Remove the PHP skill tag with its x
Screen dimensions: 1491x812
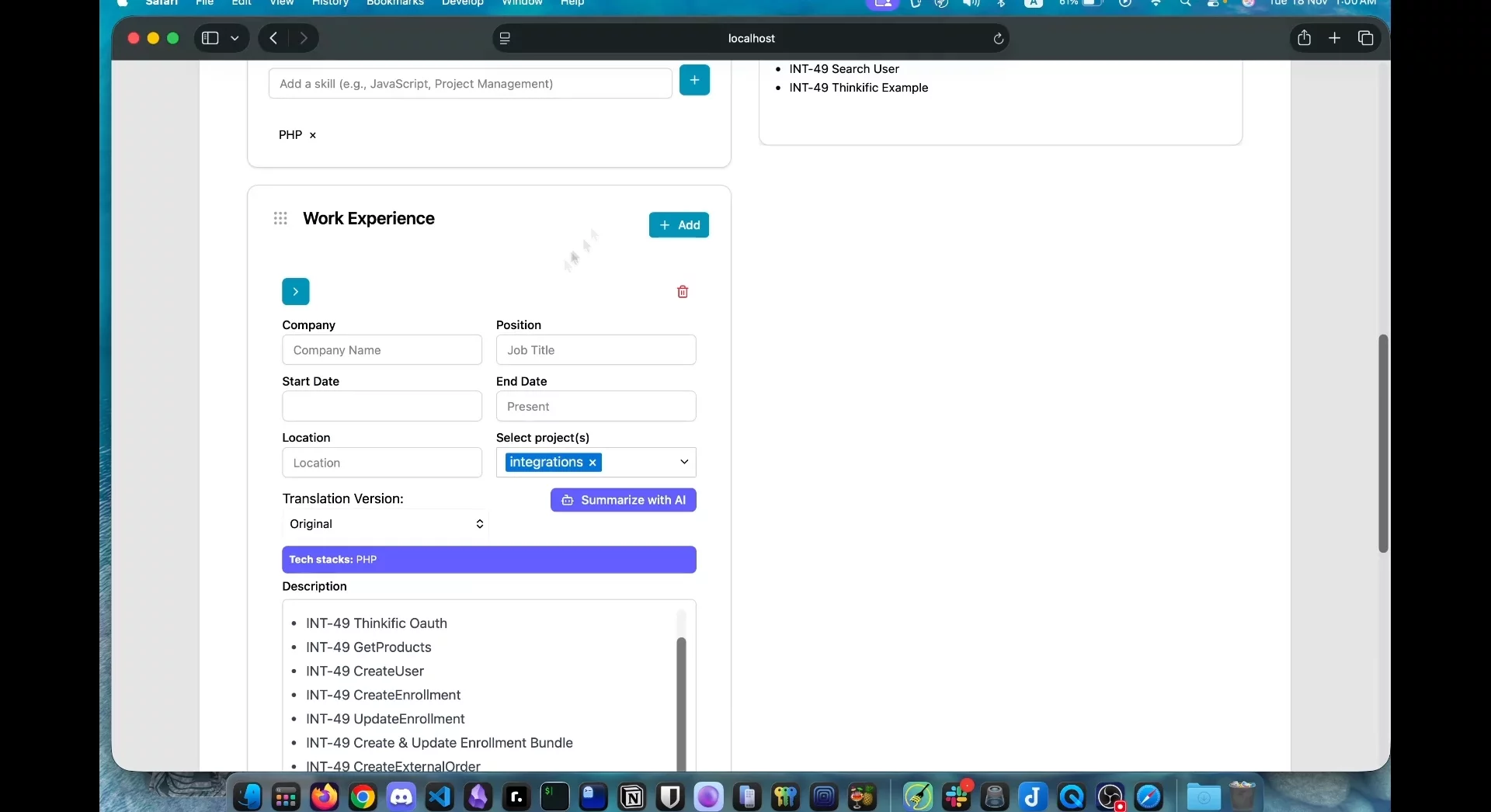[x=312, y=135]
